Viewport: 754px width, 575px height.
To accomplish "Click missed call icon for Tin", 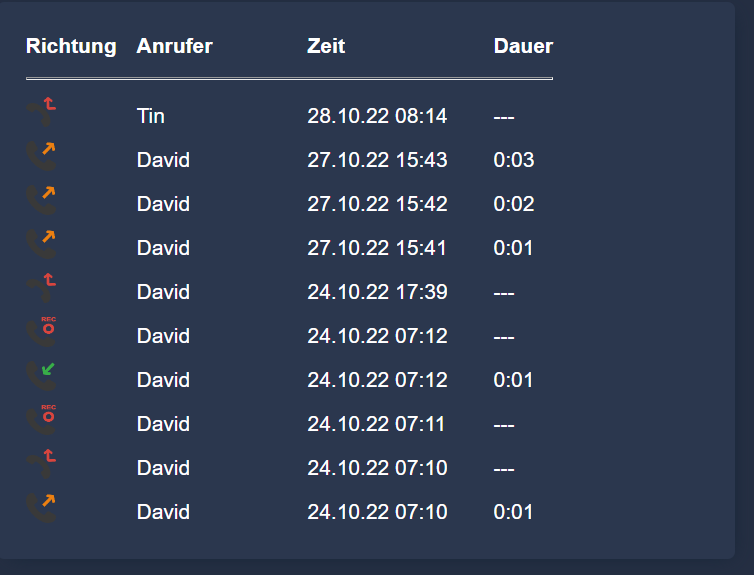I will point(41,112).
